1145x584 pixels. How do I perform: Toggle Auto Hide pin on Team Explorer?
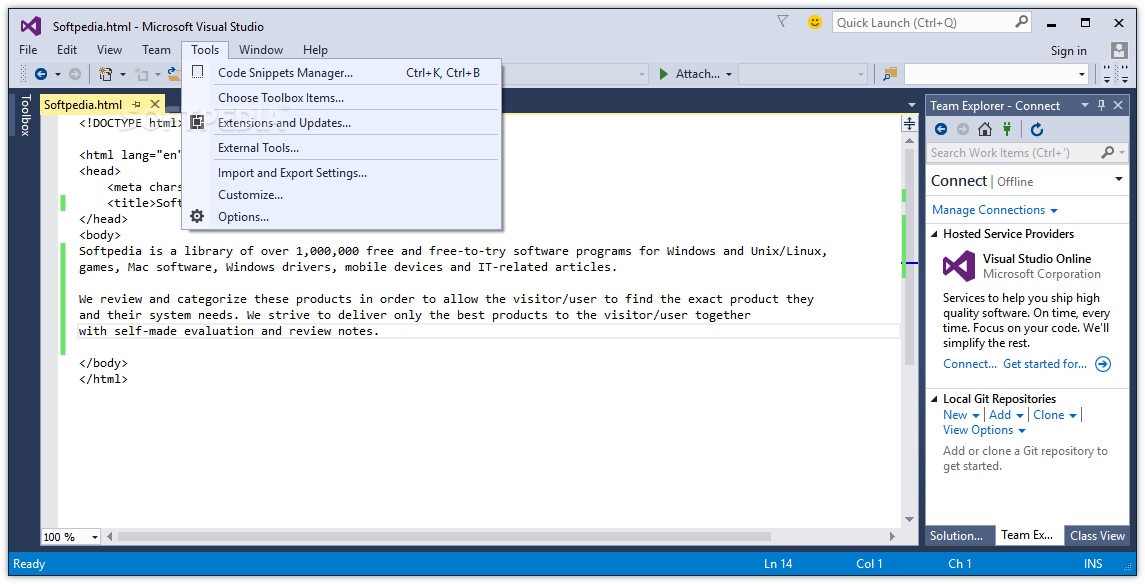(1101, 105)
